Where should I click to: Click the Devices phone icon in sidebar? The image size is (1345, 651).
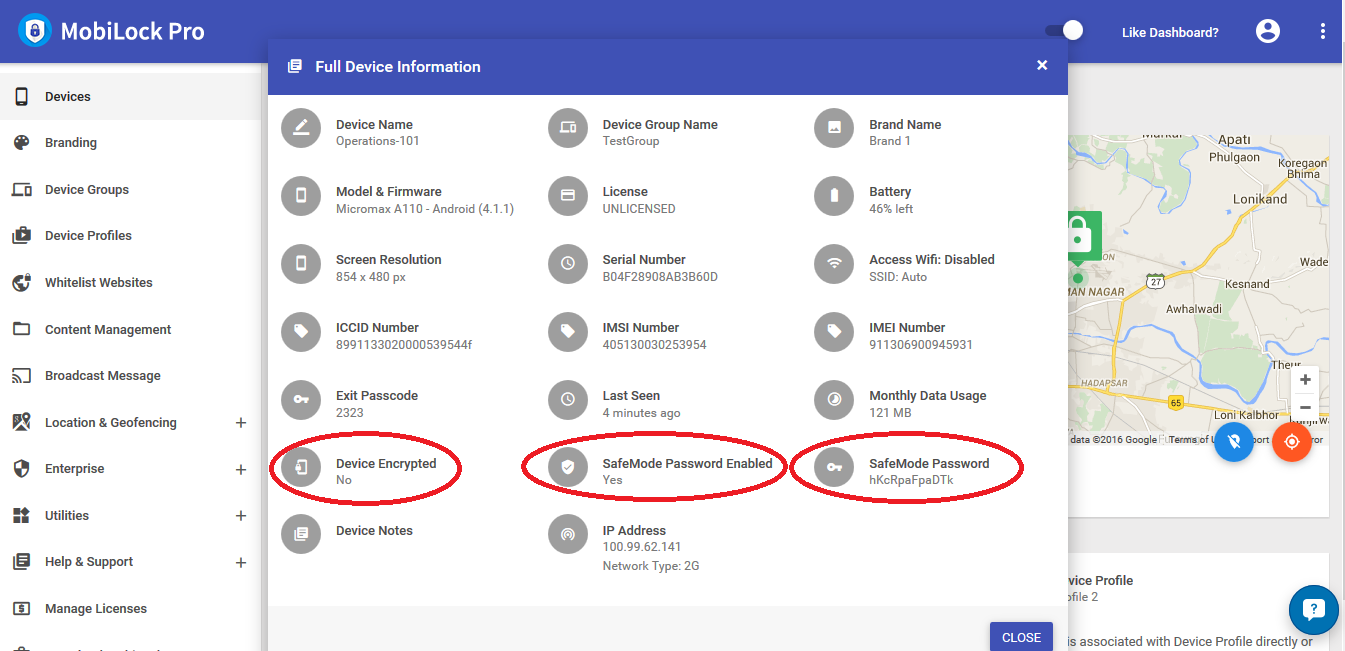(21, 97)
